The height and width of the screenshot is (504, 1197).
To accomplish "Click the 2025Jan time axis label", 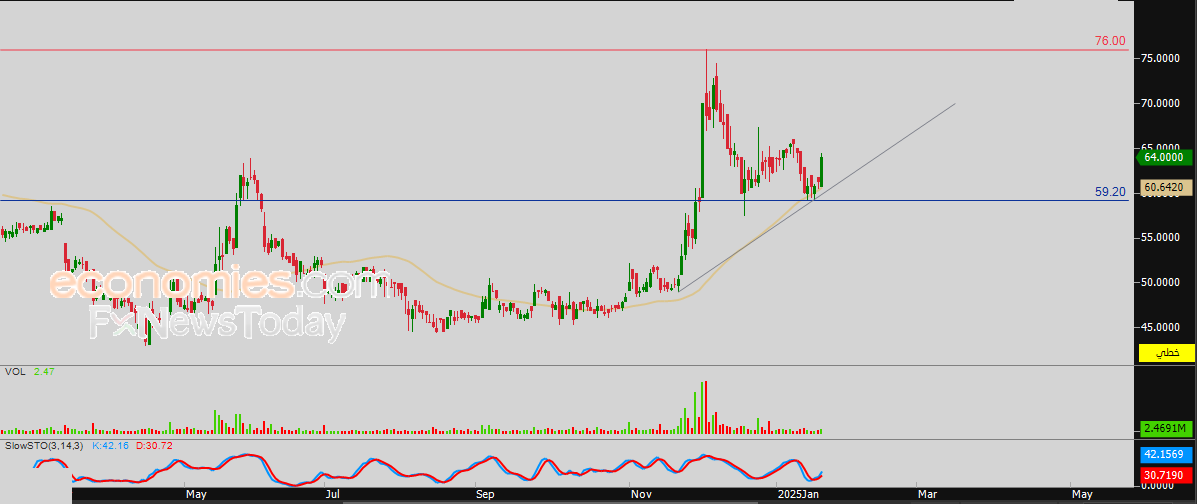I will (799, 495).
